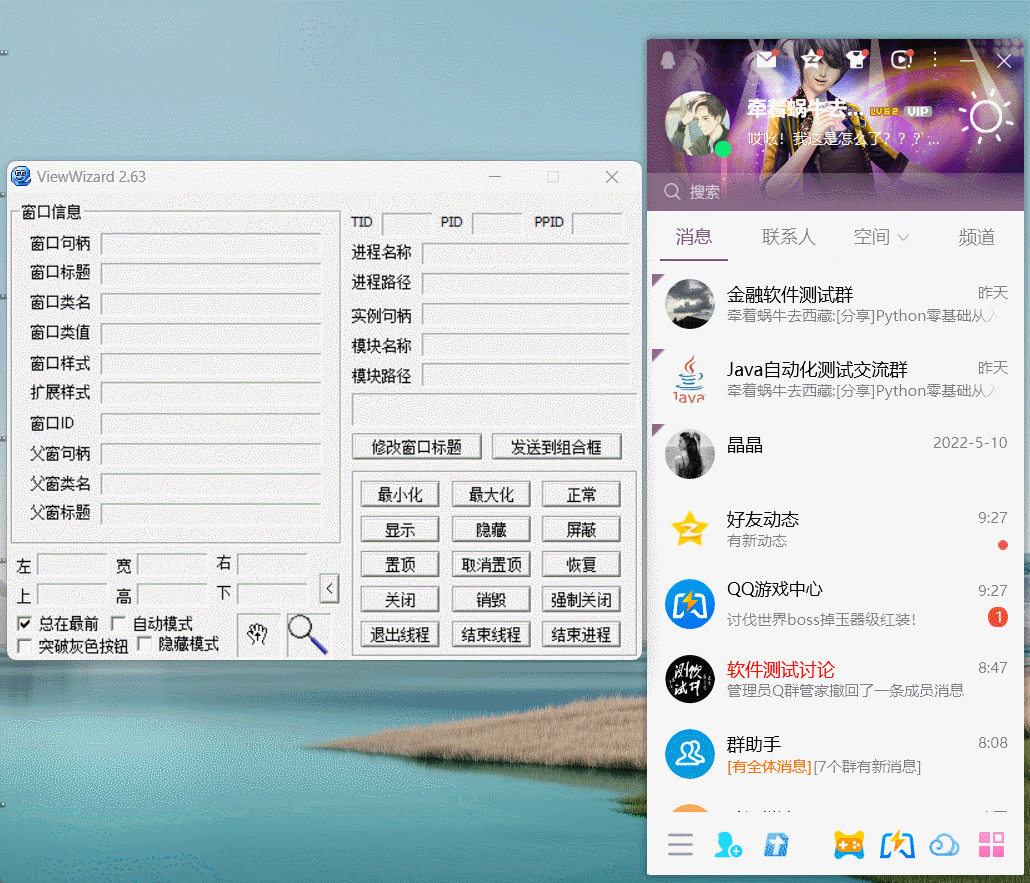Click the 晶晶 contact avatar
The width and height of the screenshot is (1030, 883).
[689, 454]
